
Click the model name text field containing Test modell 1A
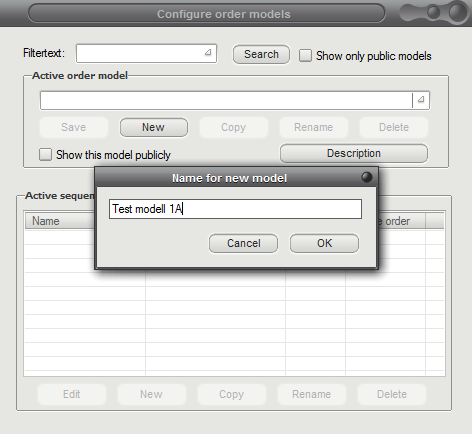[235, 209]
